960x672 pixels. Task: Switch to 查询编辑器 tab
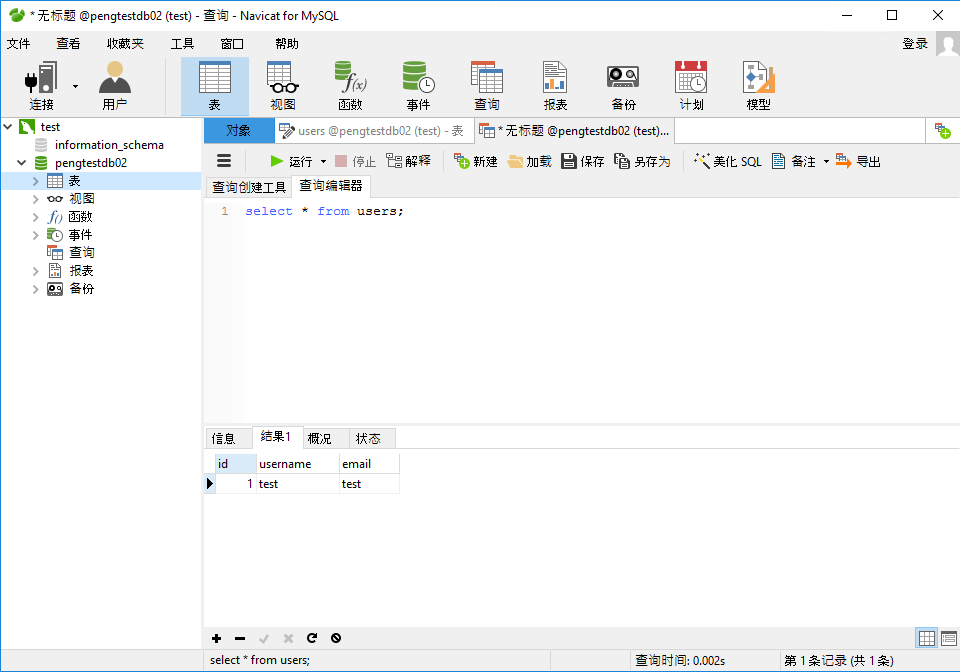tap(331, 186)
